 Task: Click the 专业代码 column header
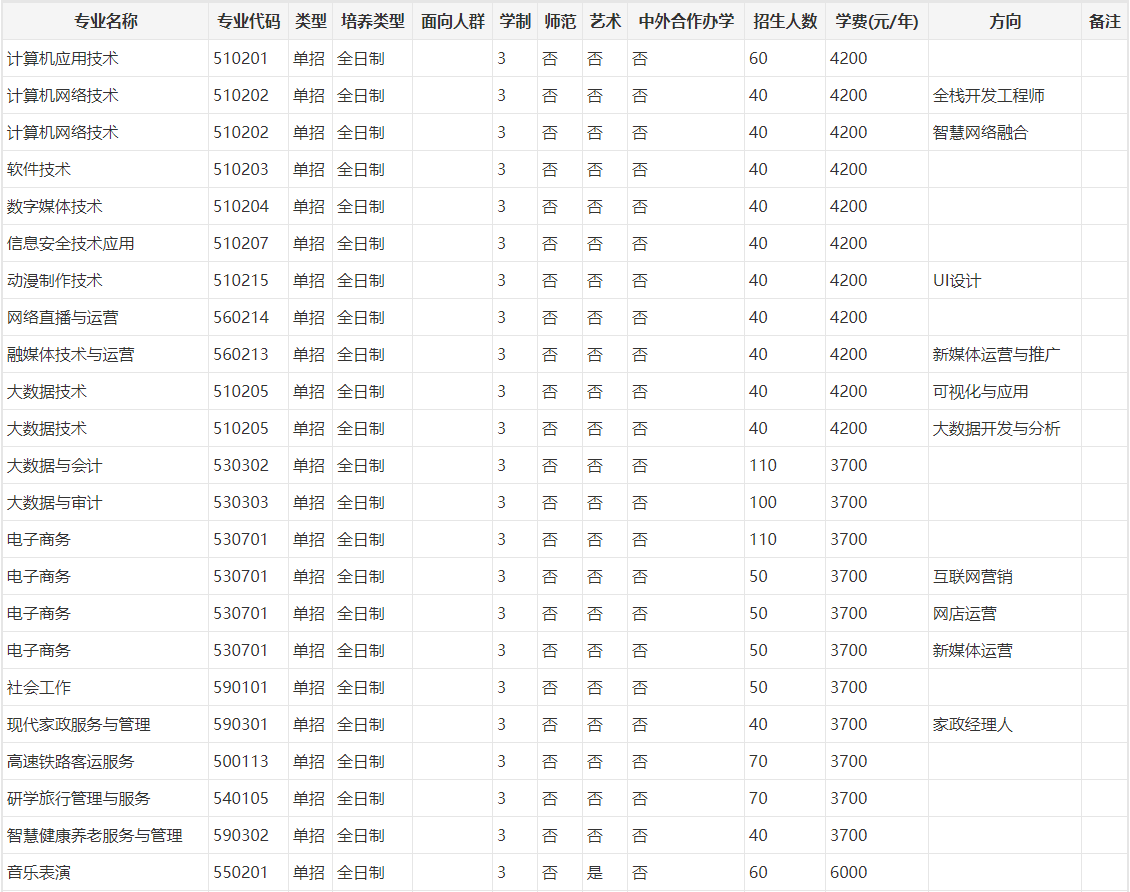point(249,22)
